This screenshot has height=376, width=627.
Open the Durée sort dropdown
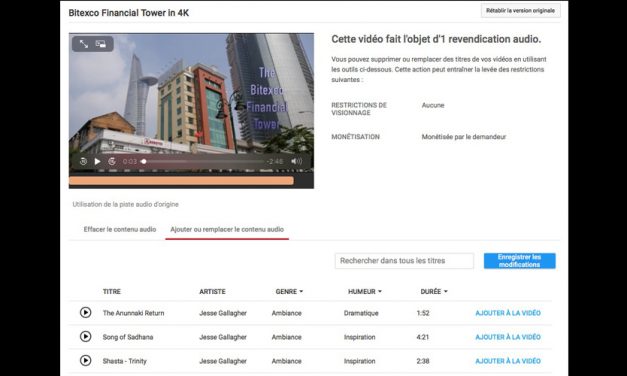[434, 292]
